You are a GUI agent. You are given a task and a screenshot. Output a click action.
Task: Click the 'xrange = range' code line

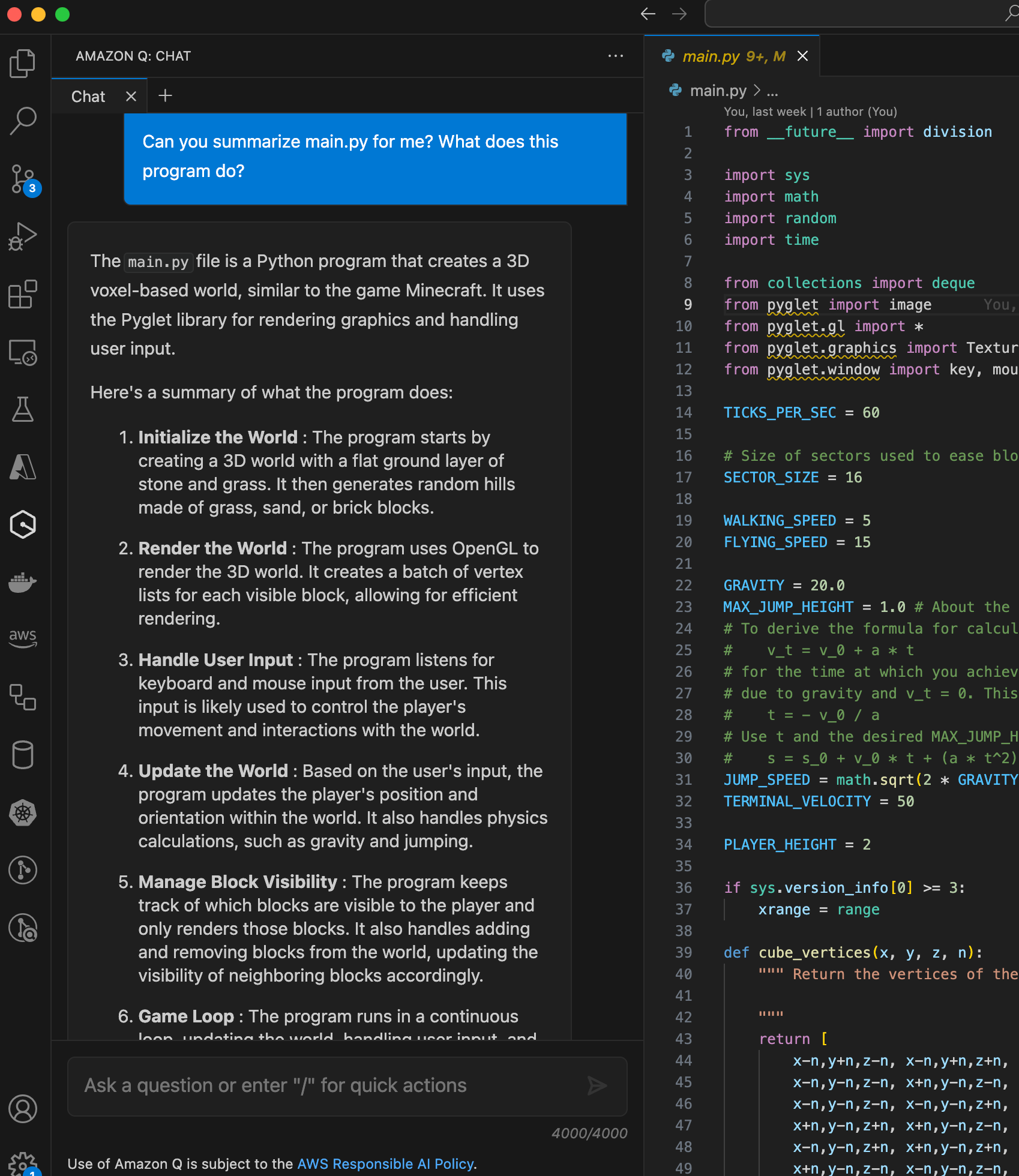819,910
